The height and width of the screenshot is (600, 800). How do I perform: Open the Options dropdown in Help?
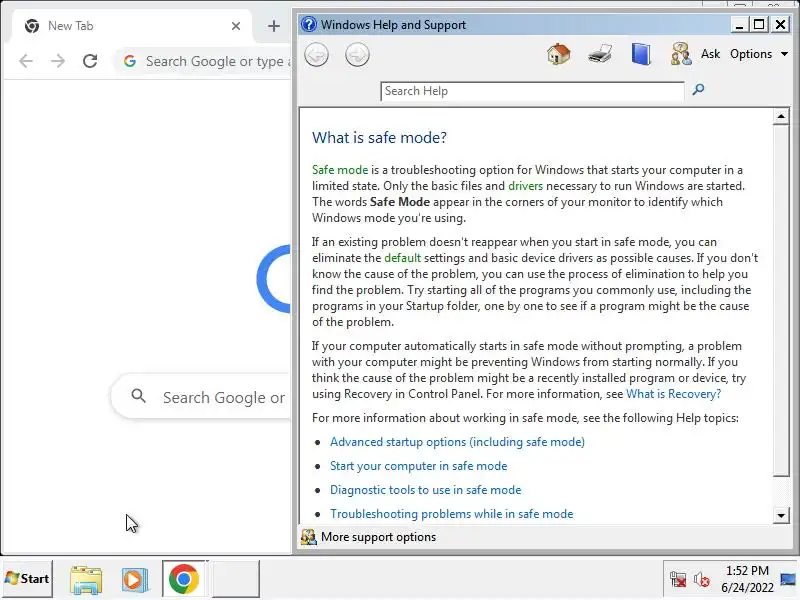[759, 54]
